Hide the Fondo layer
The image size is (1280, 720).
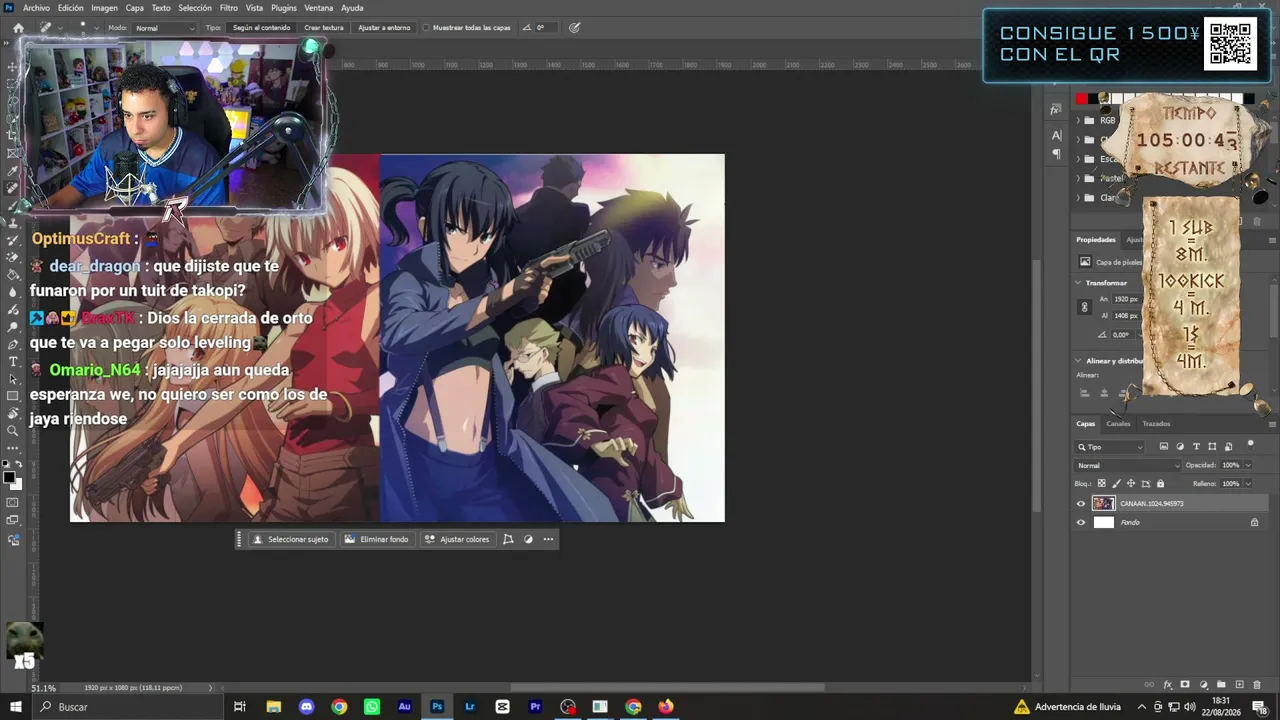(1080, 522)
